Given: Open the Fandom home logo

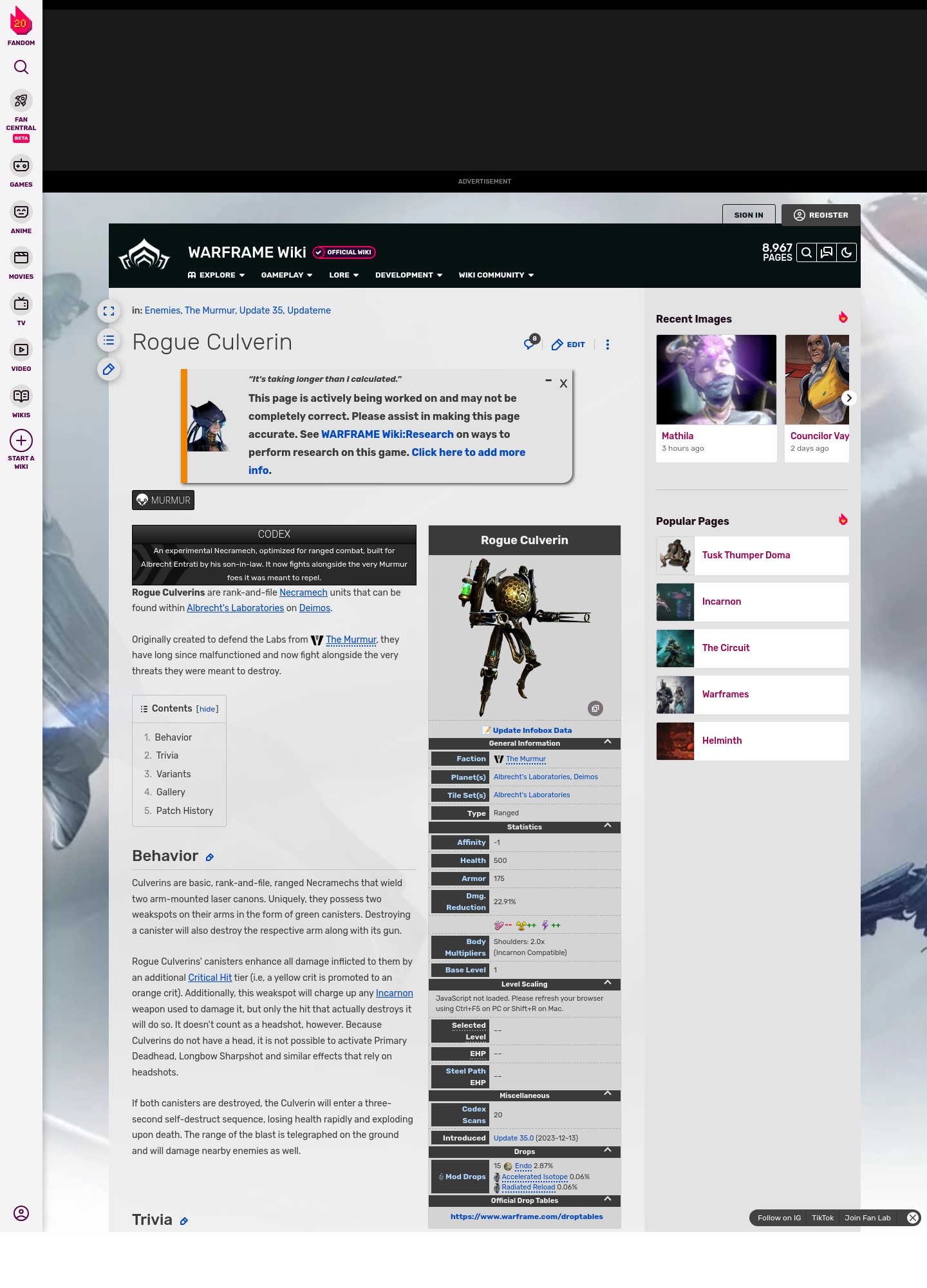Looking at the screenshot, I should pyautogui.click(x=21, y=26).
